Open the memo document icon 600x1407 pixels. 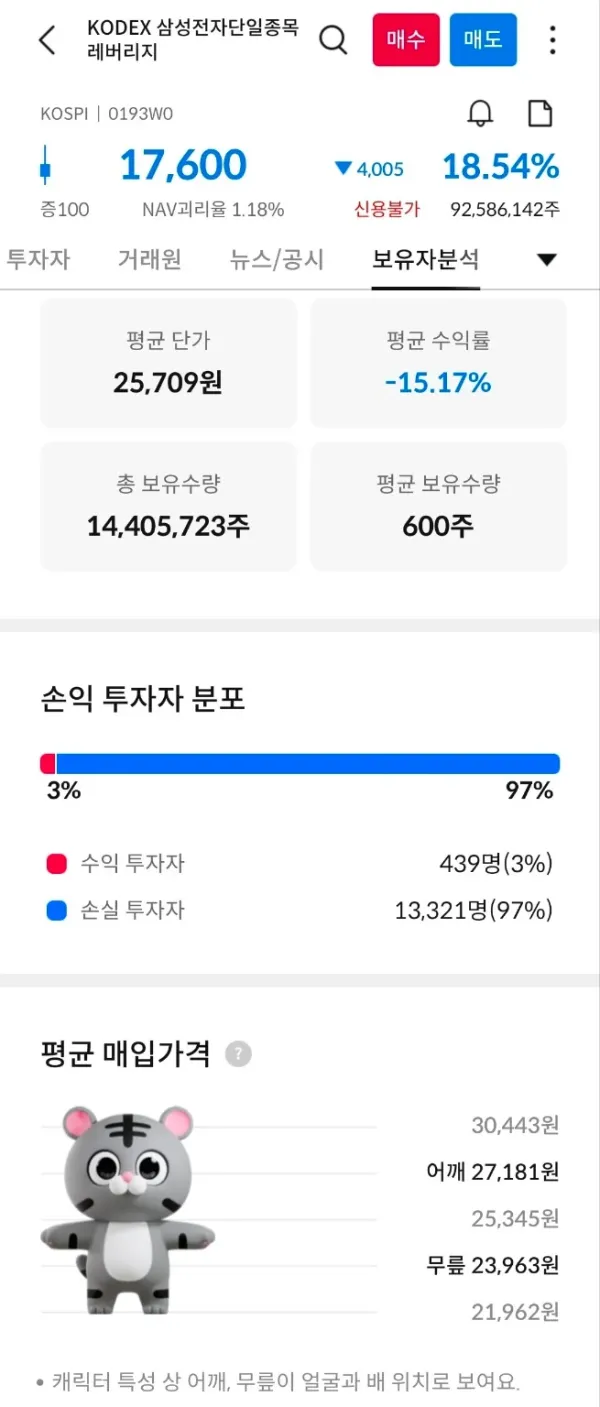(x=540, y=113)
